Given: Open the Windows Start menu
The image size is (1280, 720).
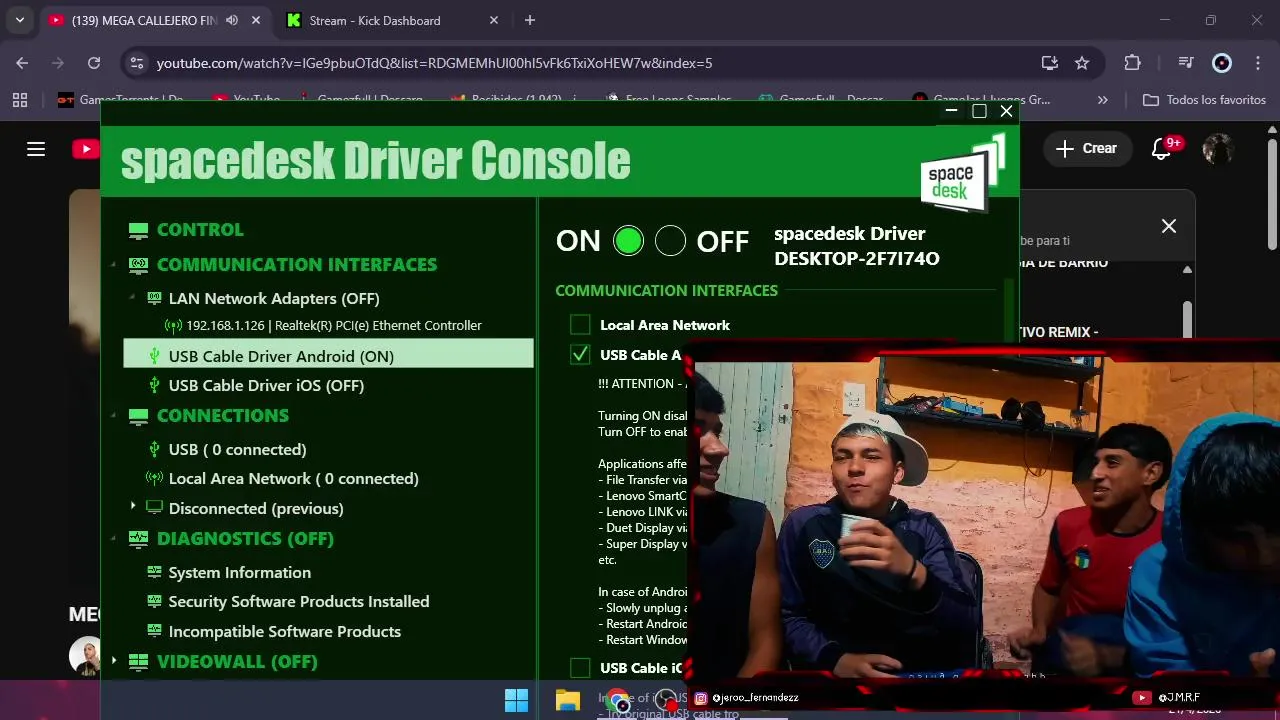Looking at the screenshot, I should pos(516,700).
